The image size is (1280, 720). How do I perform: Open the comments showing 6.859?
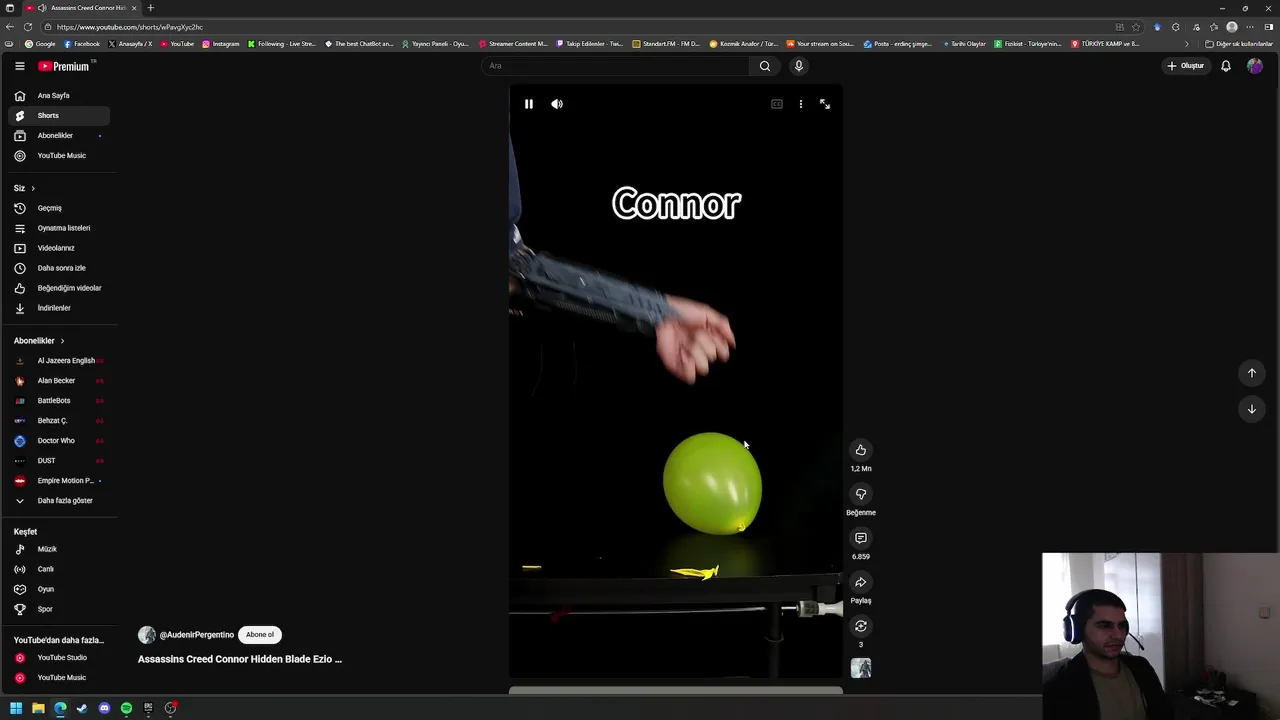tap(861, 538)
